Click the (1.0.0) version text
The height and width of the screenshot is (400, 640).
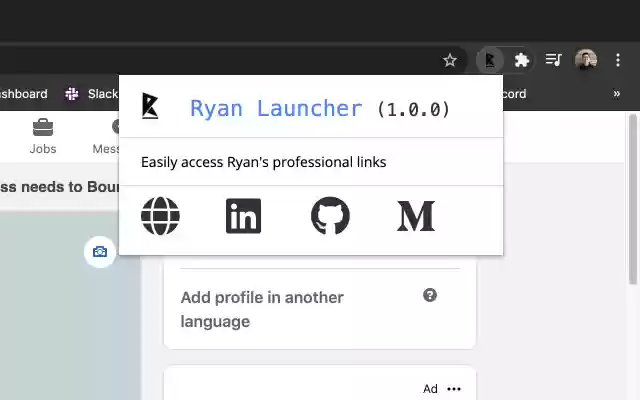413,109
